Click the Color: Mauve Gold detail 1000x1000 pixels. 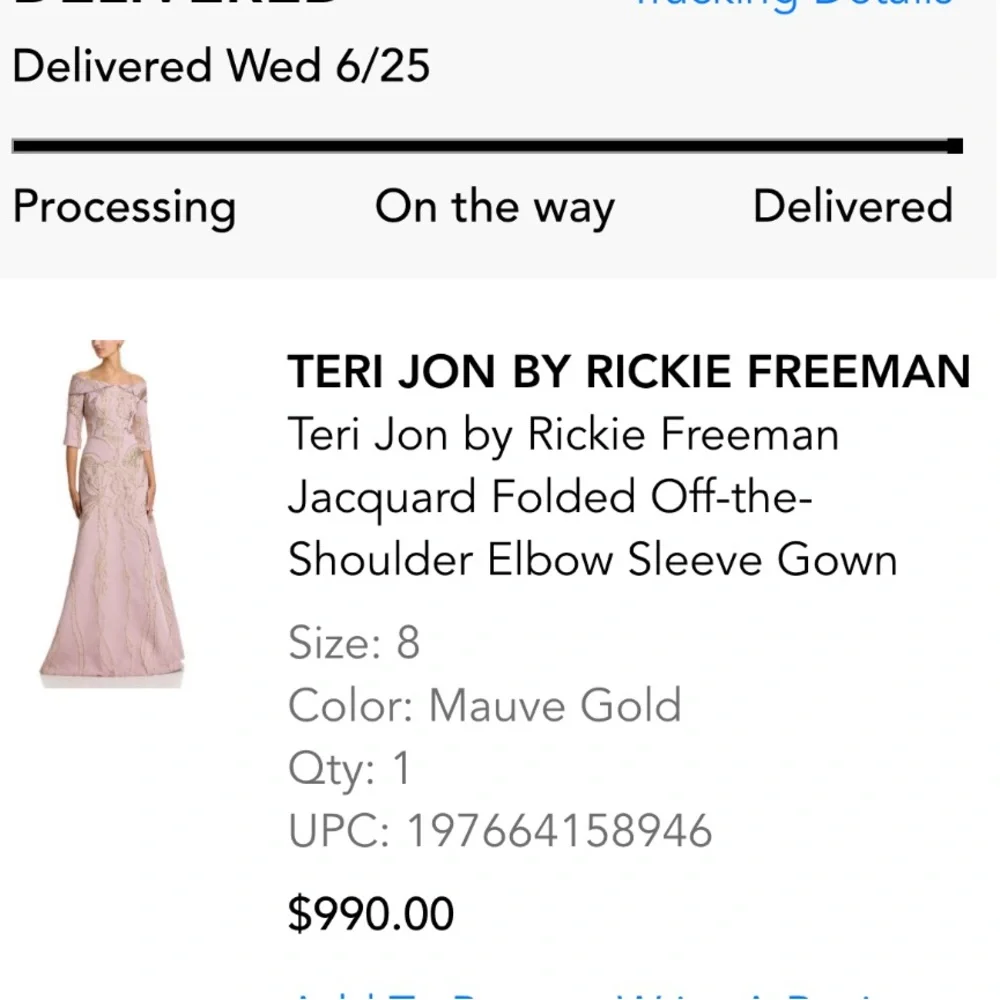[484, 705]
